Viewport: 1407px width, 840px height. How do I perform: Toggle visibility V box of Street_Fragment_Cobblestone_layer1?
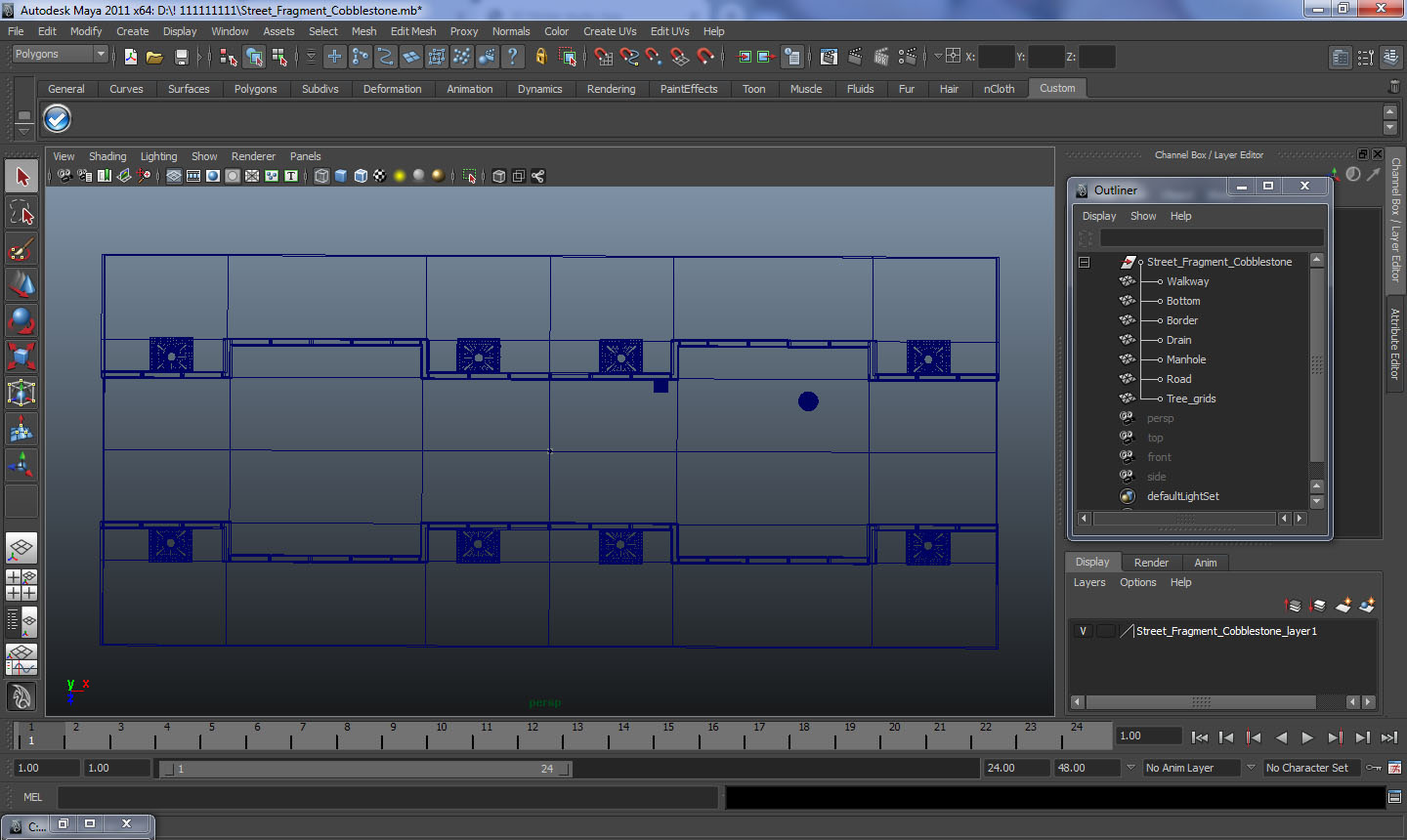[x=1083, y=631]
